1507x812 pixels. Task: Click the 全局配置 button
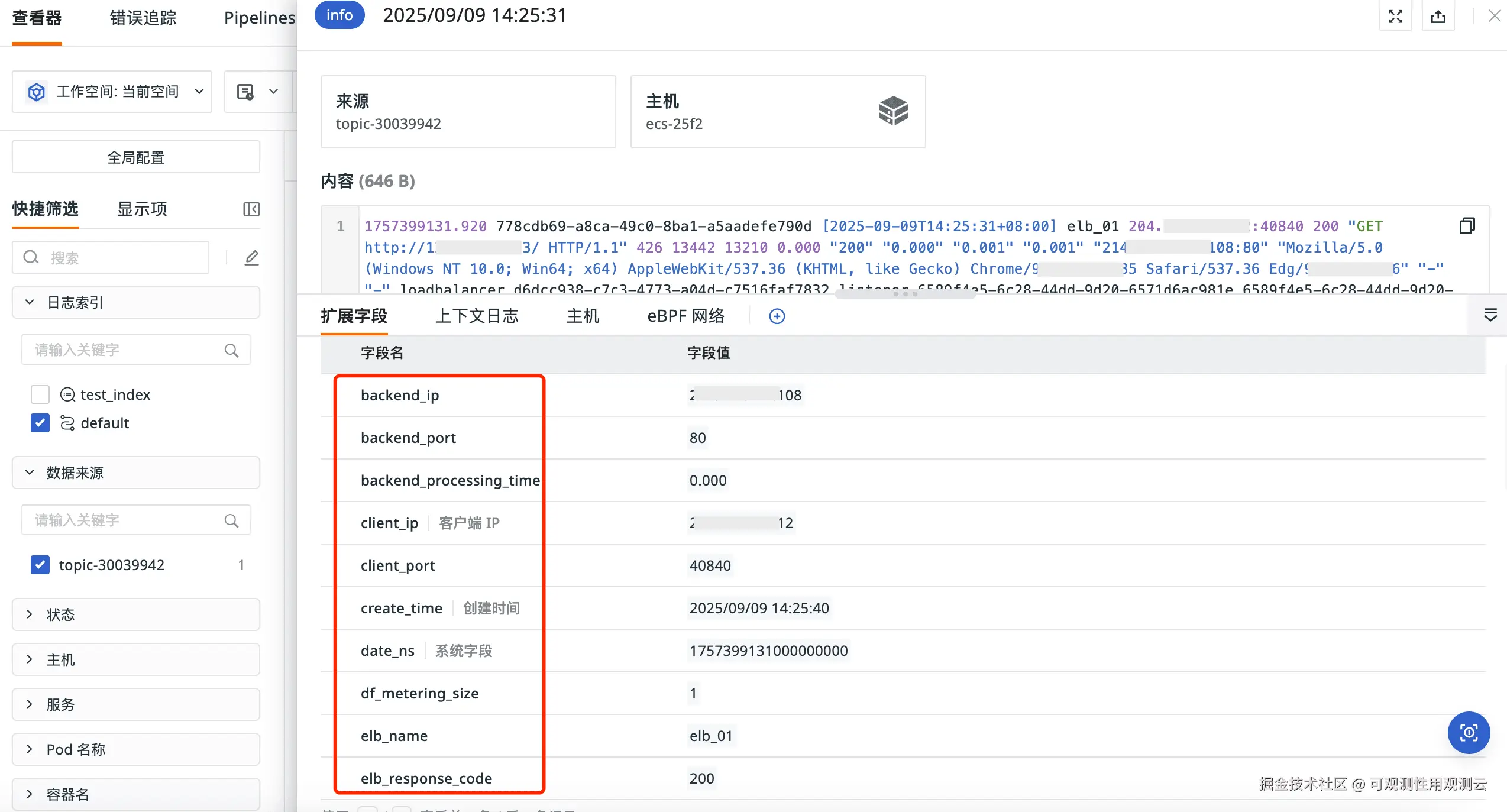click(135, 157)
